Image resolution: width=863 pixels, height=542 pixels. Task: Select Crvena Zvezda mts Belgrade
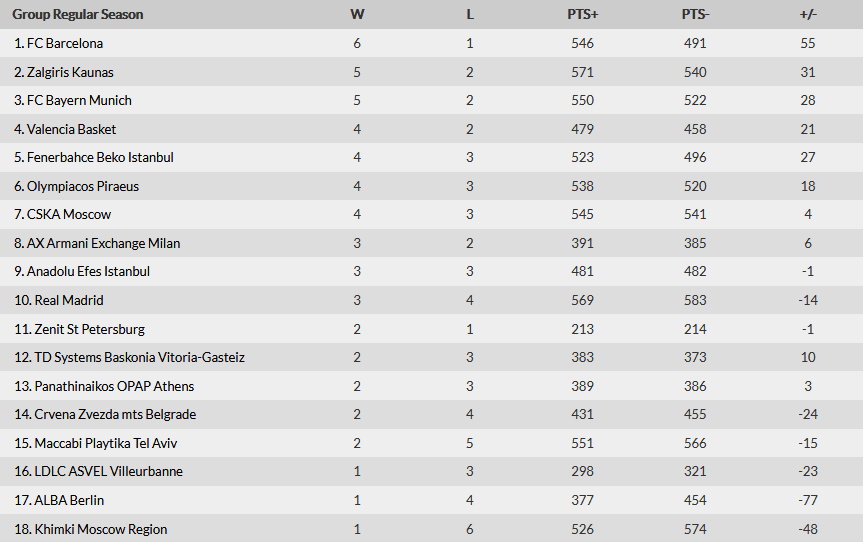point(115,414)
